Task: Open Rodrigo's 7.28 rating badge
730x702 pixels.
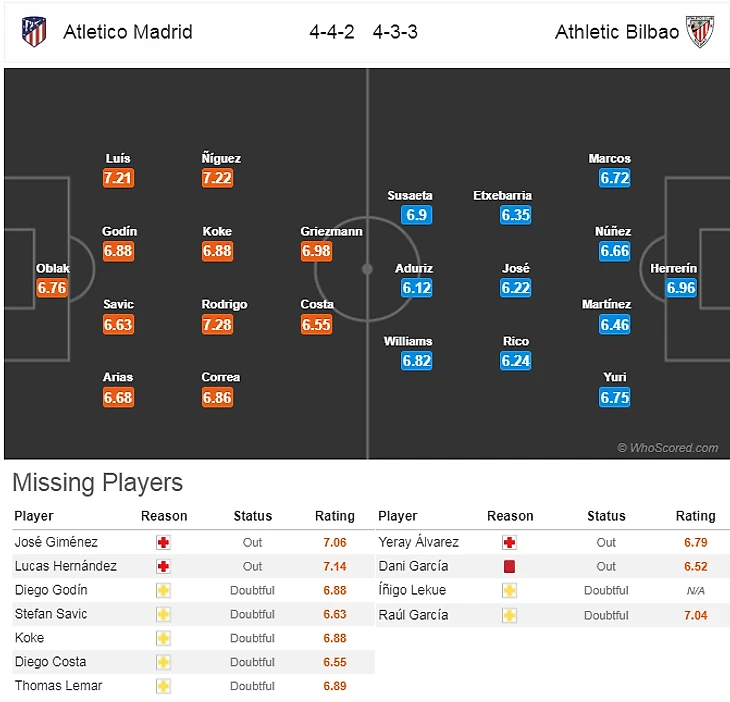Action: point(217,325)
